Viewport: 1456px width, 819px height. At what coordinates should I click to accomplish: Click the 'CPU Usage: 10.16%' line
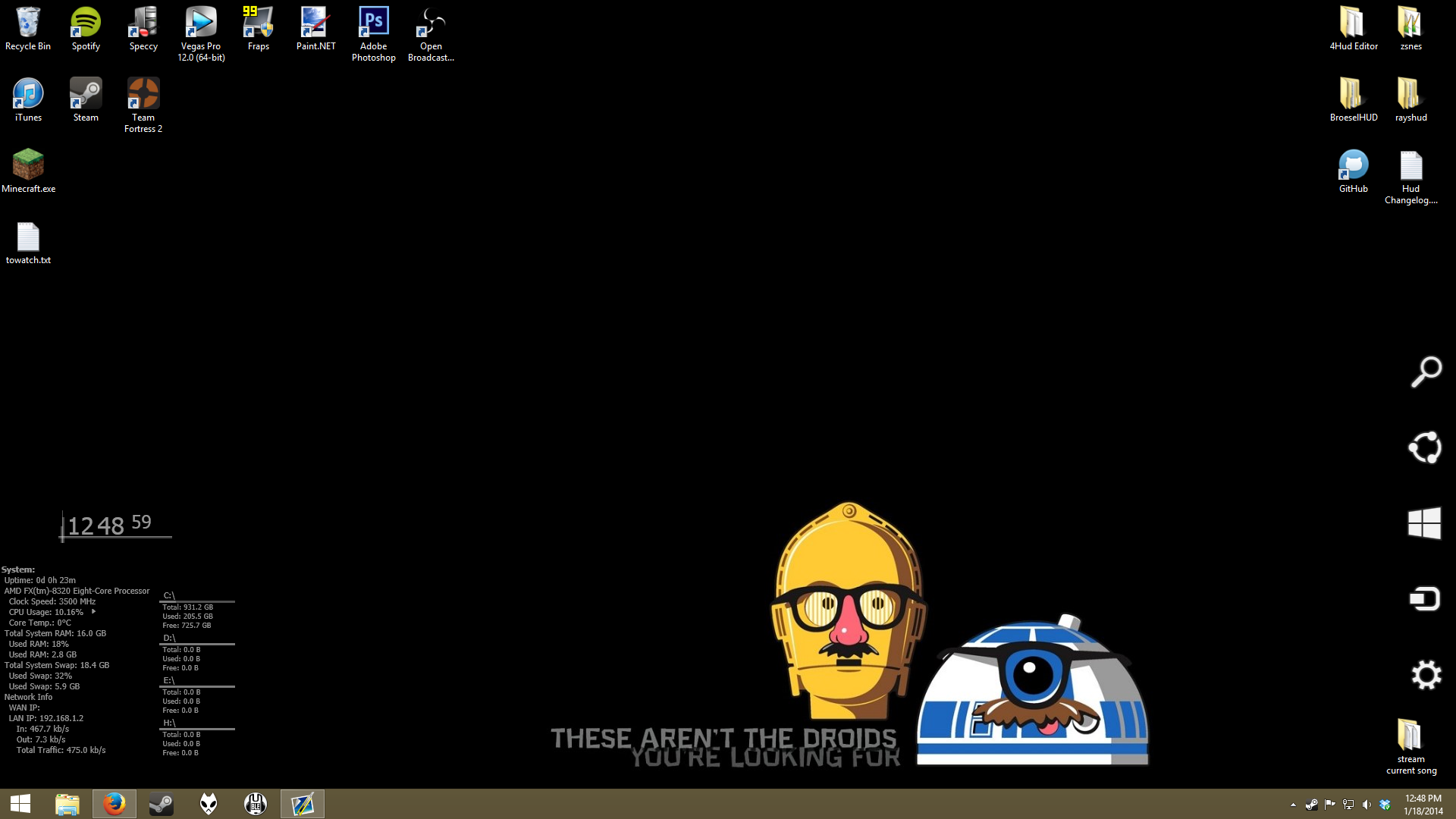click(46, 612)
